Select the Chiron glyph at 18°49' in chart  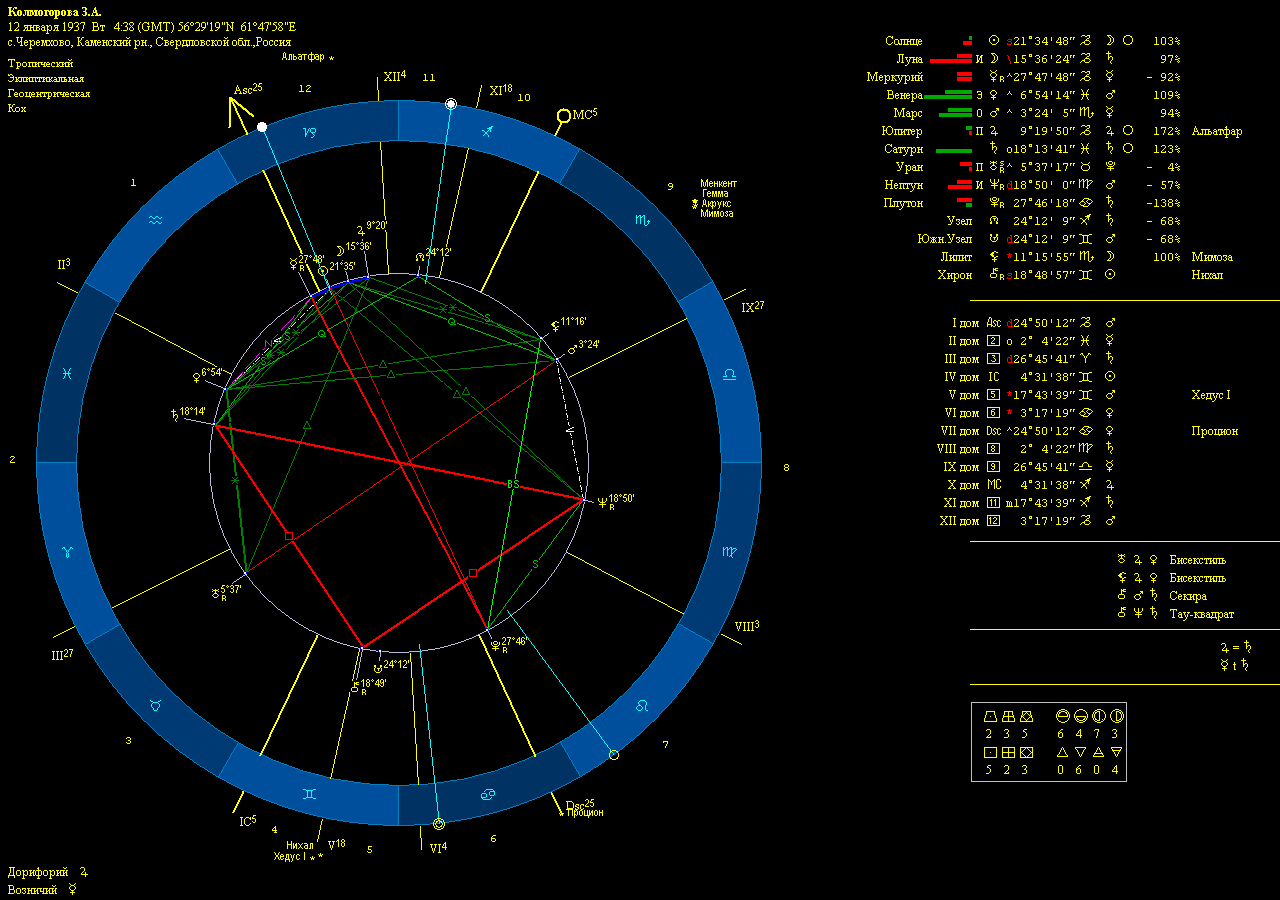[x=354, y=687]
